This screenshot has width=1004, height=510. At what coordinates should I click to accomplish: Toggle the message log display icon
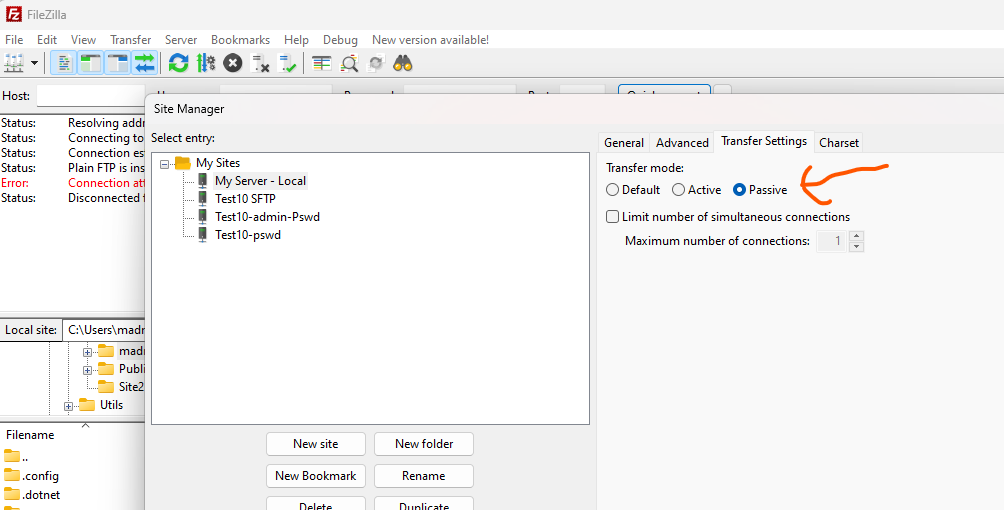63,63
